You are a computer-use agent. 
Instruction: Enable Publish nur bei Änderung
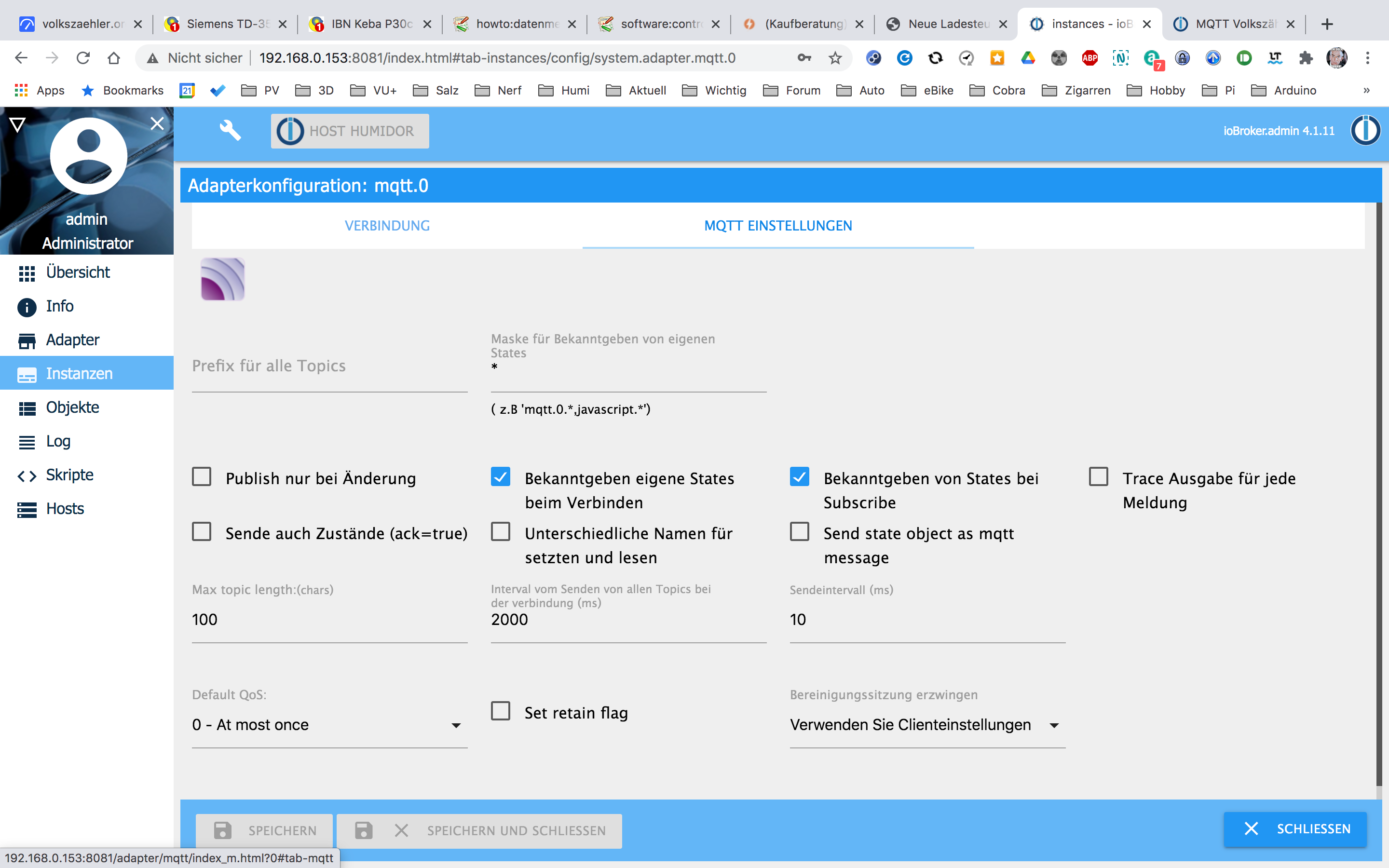(202, 477)
